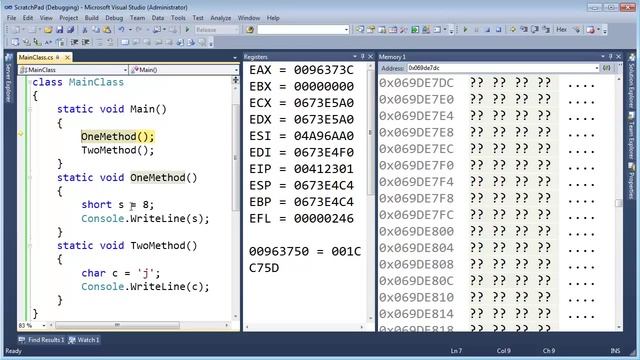Click the Navigate Backward icon
This screenshot has height=360, width=640.
point(157,29)
